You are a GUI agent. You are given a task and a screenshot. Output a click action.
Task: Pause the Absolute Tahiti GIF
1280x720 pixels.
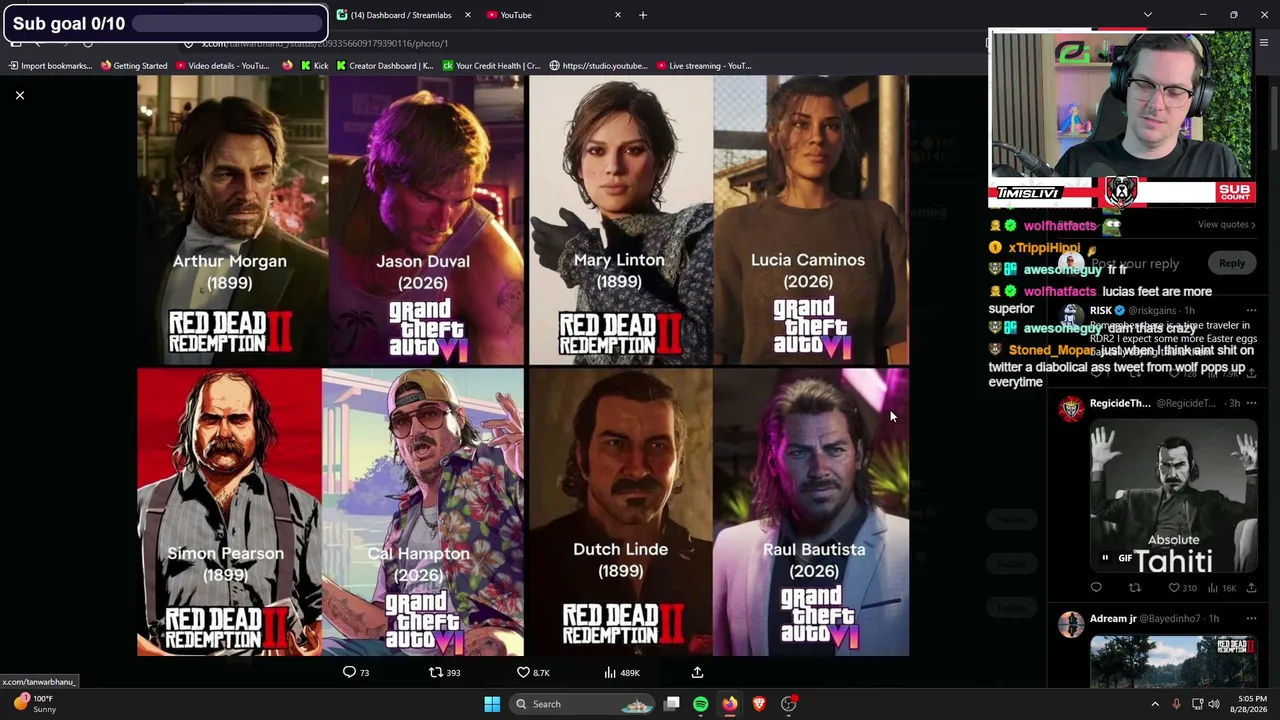point(1105,558)
